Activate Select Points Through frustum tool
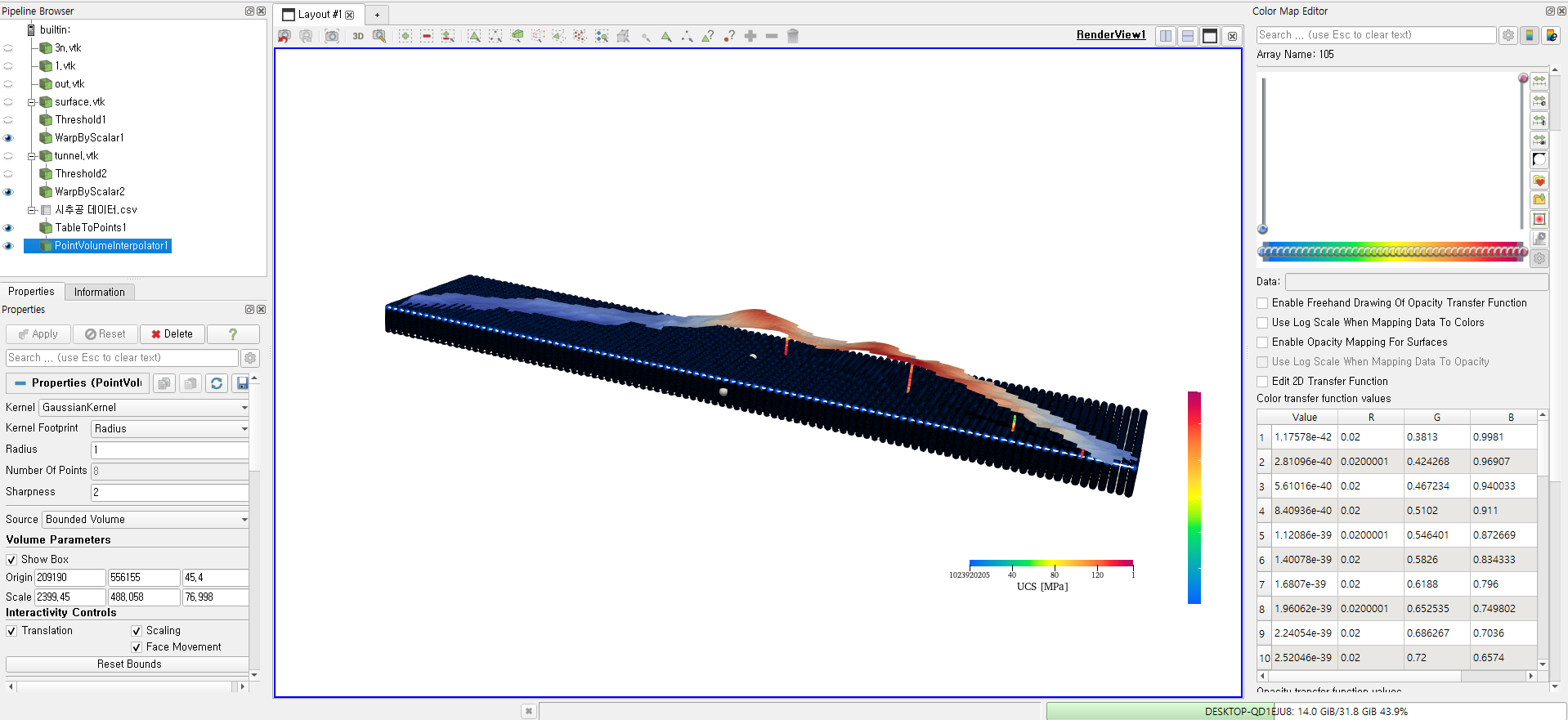 coord(538,36)
